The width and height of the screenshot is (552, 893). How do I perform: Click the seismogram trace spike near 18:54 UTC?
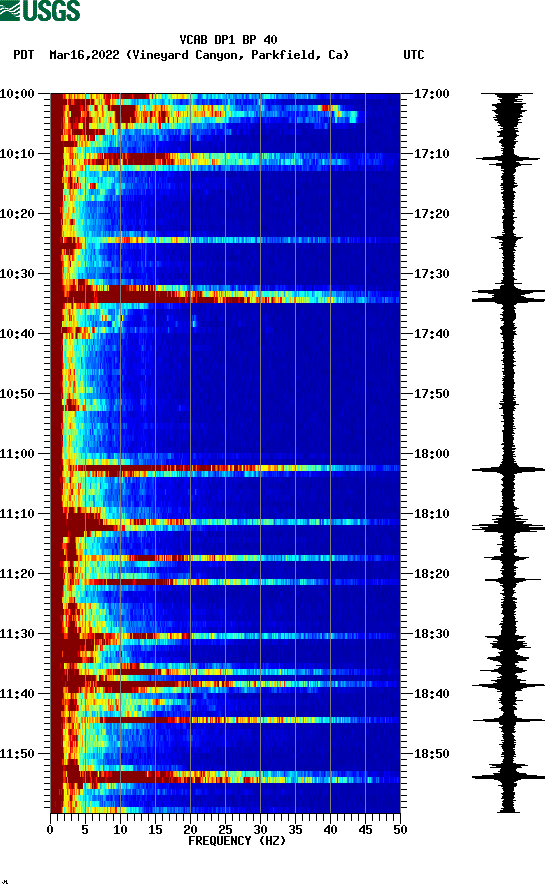(x=508, y=777)
